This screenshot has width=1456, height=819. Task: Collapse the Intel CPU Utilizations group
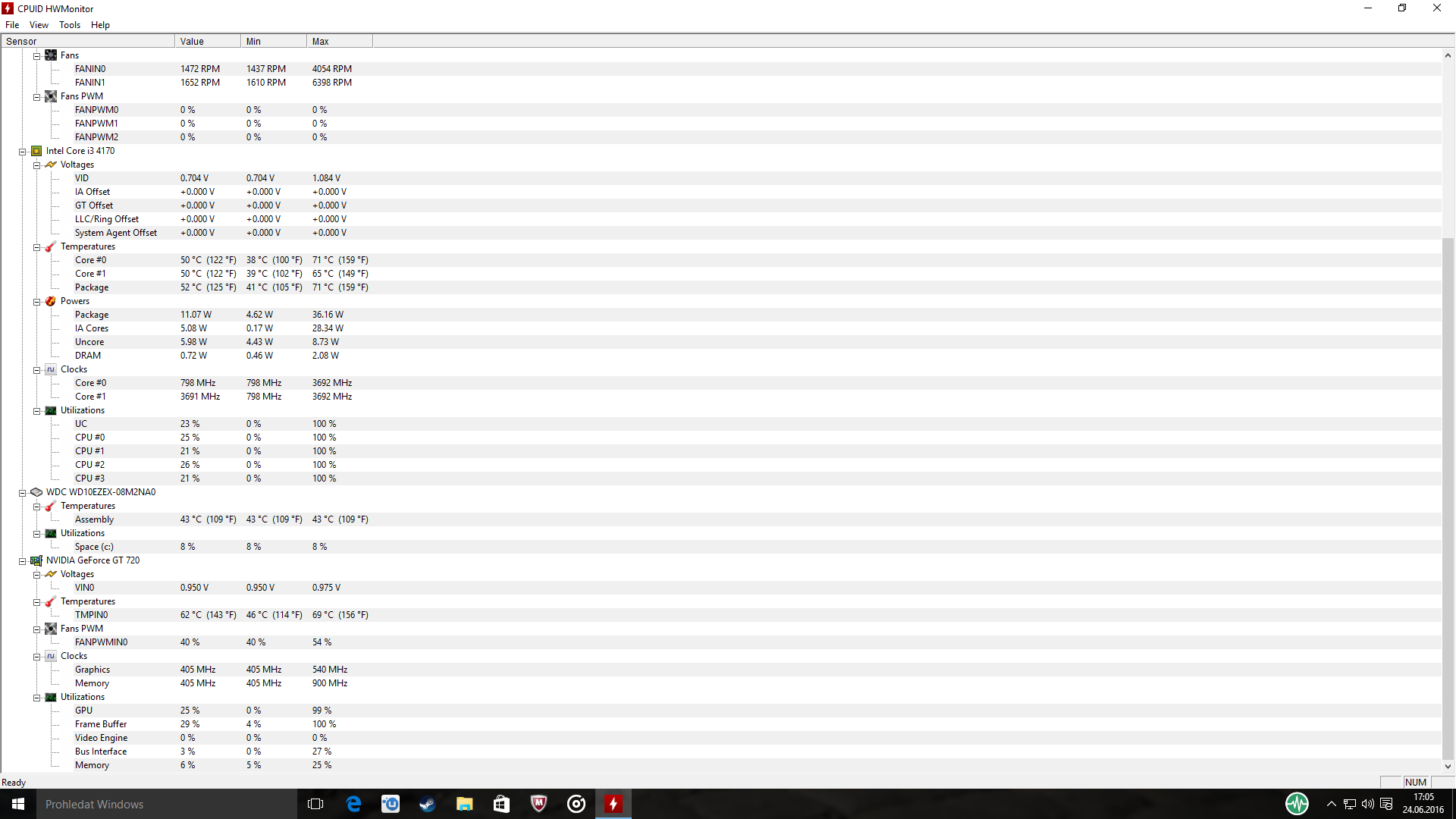pyautogui.click(x=36, y=411)
